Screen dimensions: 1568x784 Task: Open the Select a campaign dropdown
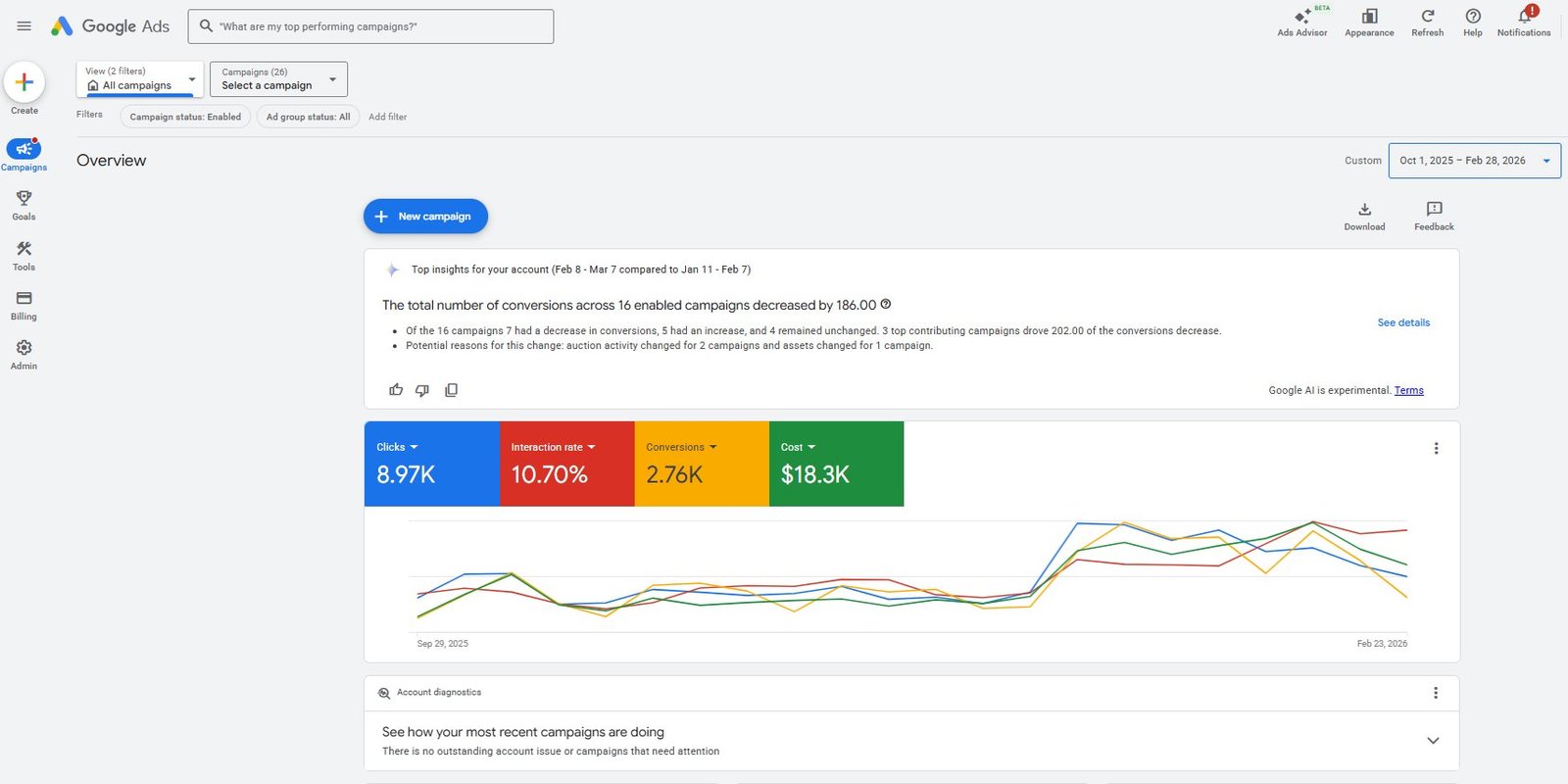click(278, 78)
